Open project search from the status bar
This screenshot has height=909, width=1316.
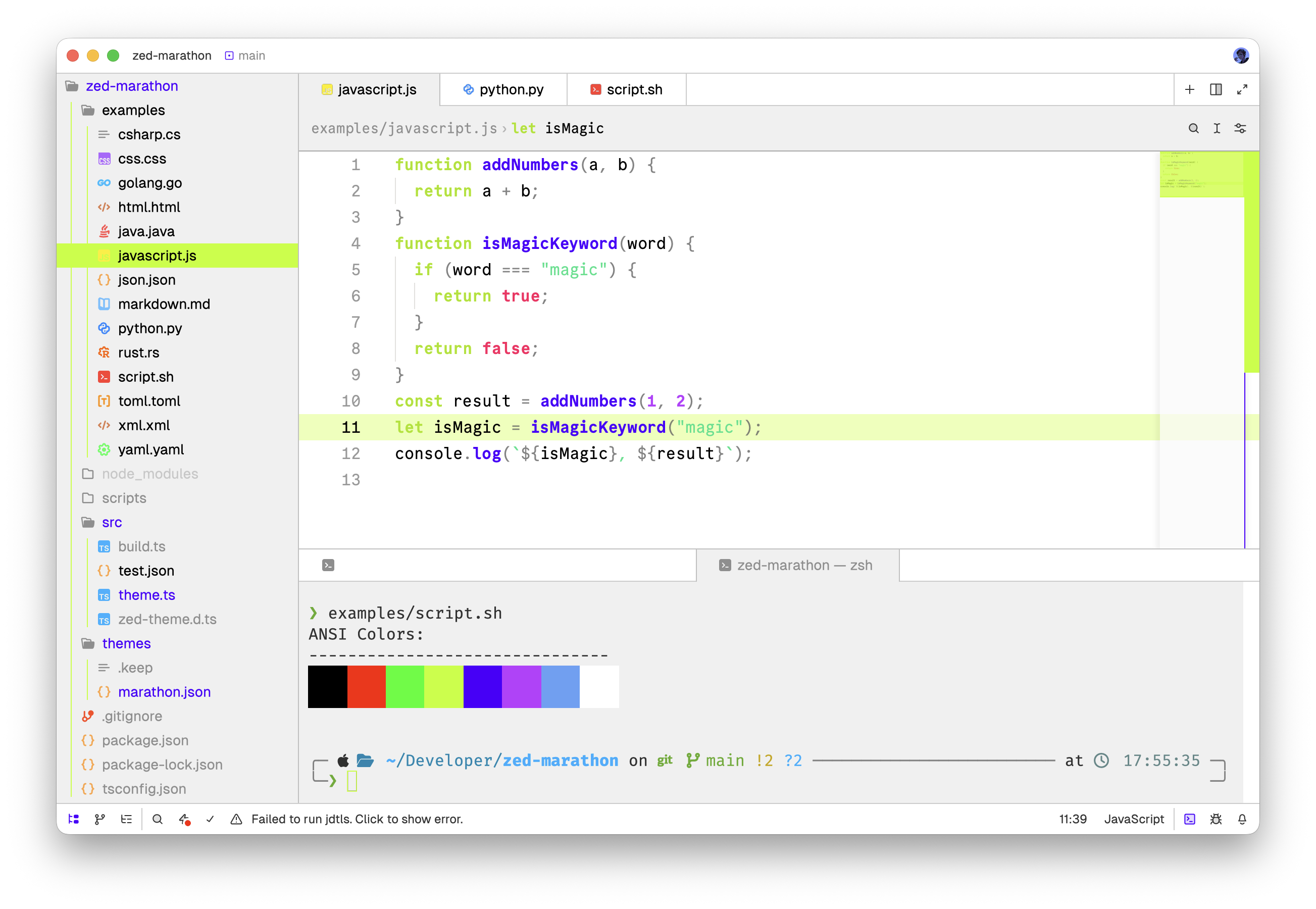158,819
